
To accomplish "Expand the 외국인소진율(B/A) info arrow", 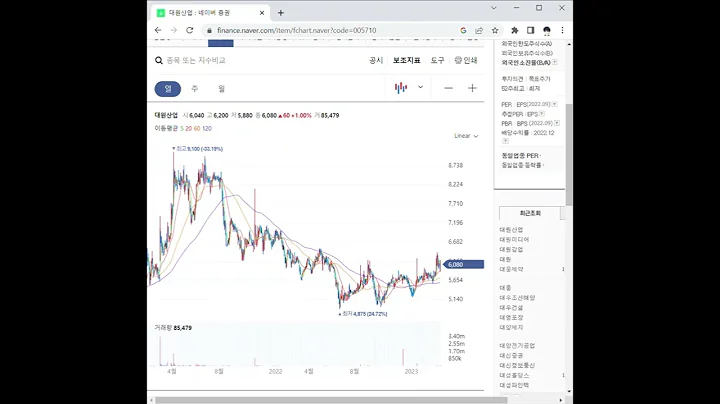I will (555, 62).
